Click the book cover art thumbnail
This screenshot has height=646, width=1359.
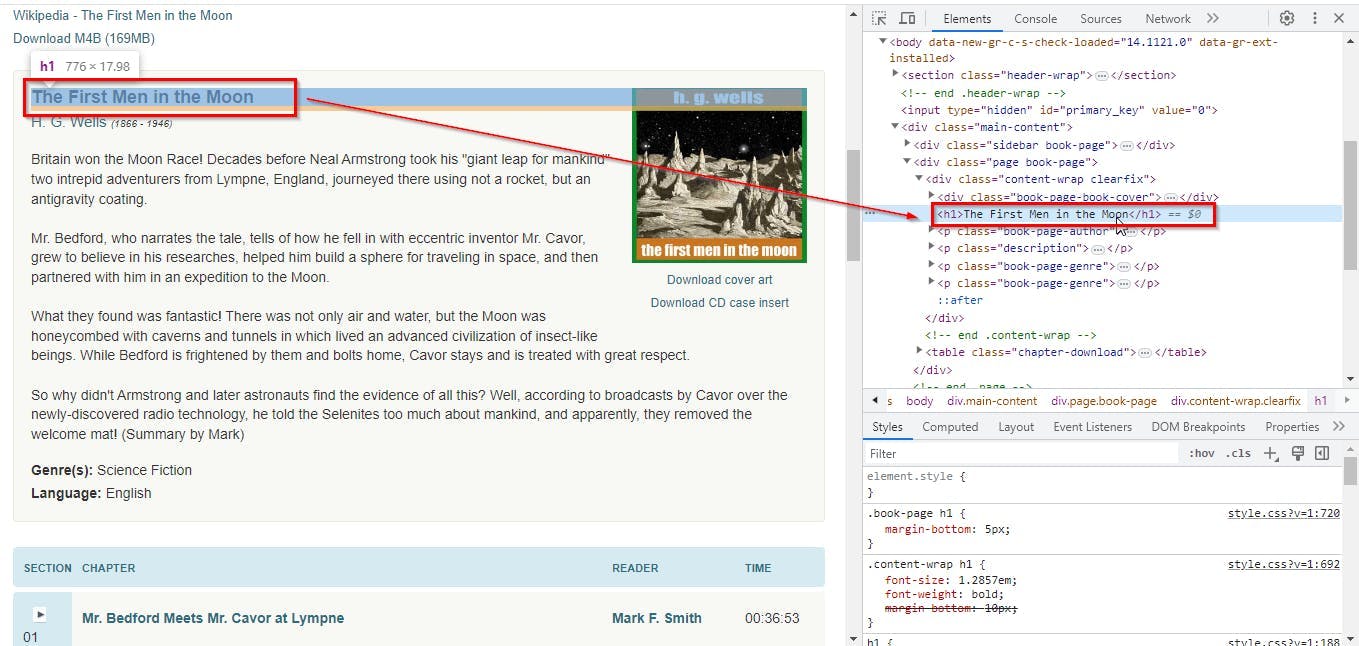[x=719, y=175]
